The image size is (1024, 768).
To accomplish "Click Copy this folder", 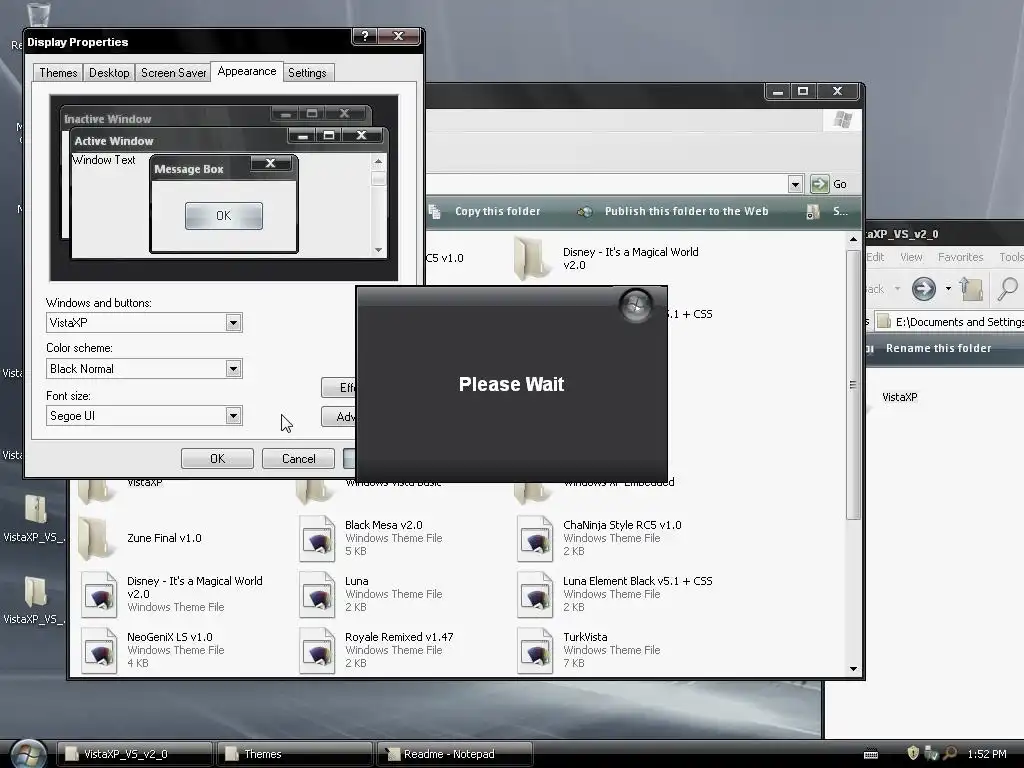I will (x=498, y=211).
